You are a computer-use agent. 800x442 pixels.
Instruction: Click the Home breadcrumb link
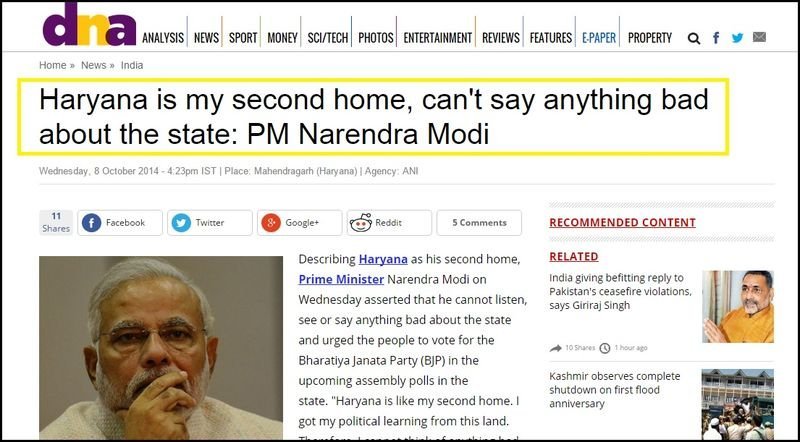click(x=53, y=65)
